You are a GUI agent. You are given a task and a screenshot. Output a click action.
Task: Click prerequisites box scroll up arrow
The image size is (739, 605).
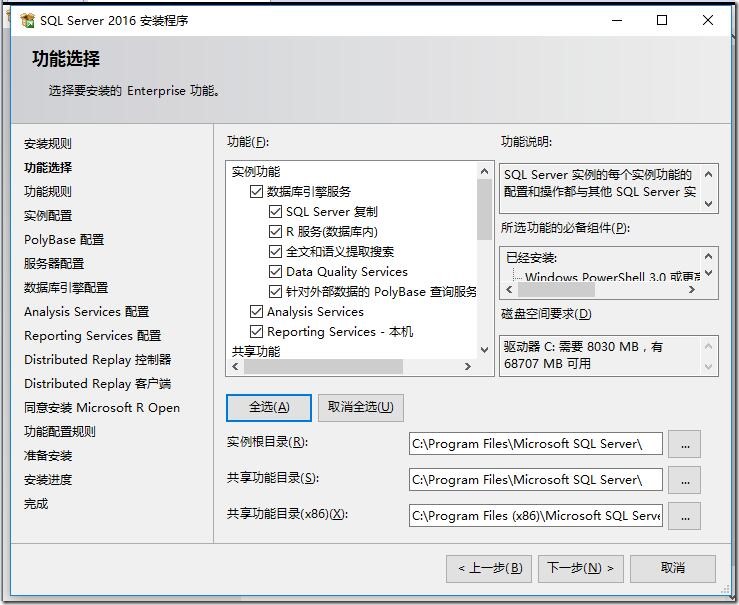coord(708,256)
